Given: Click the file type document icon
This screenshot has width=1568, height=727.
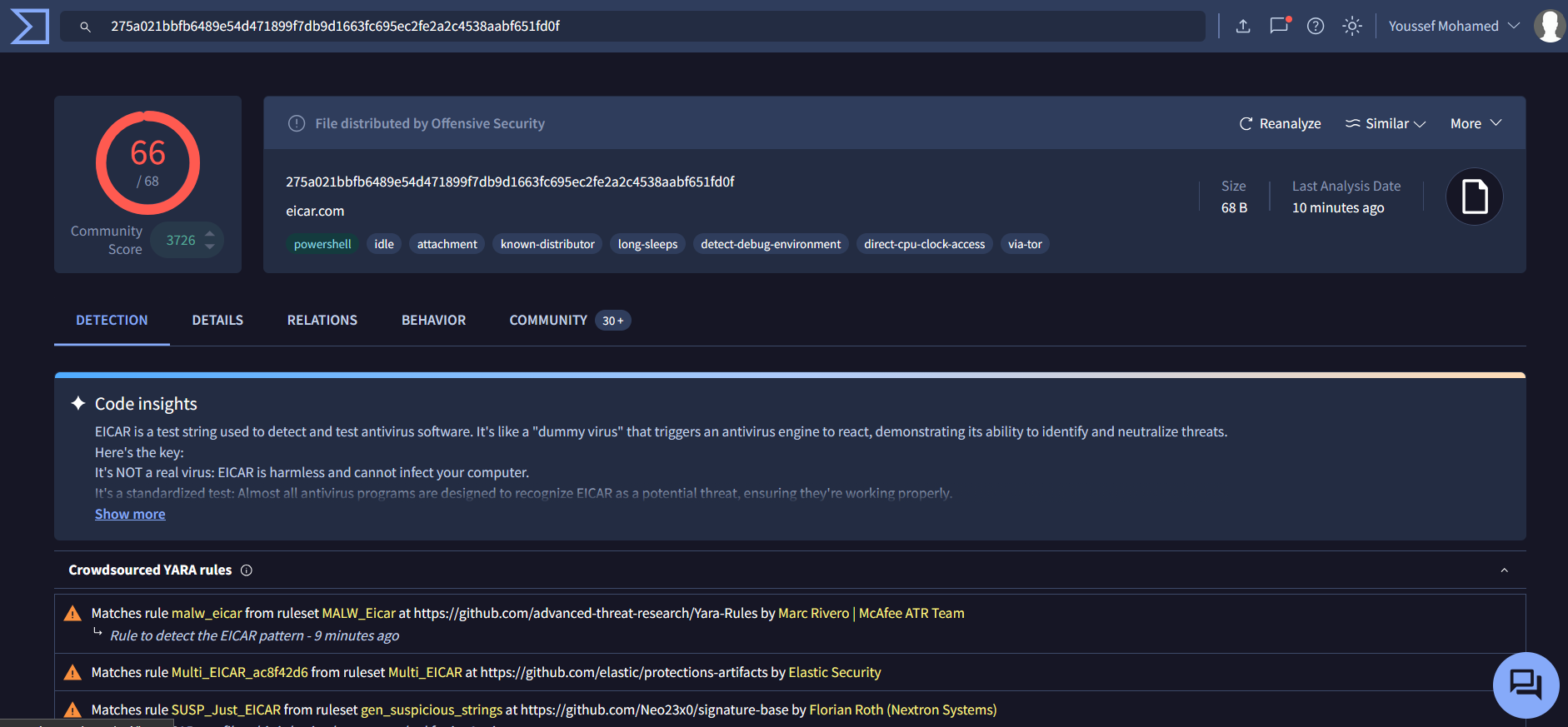Looking at the screenshot, I should 1474,197.
